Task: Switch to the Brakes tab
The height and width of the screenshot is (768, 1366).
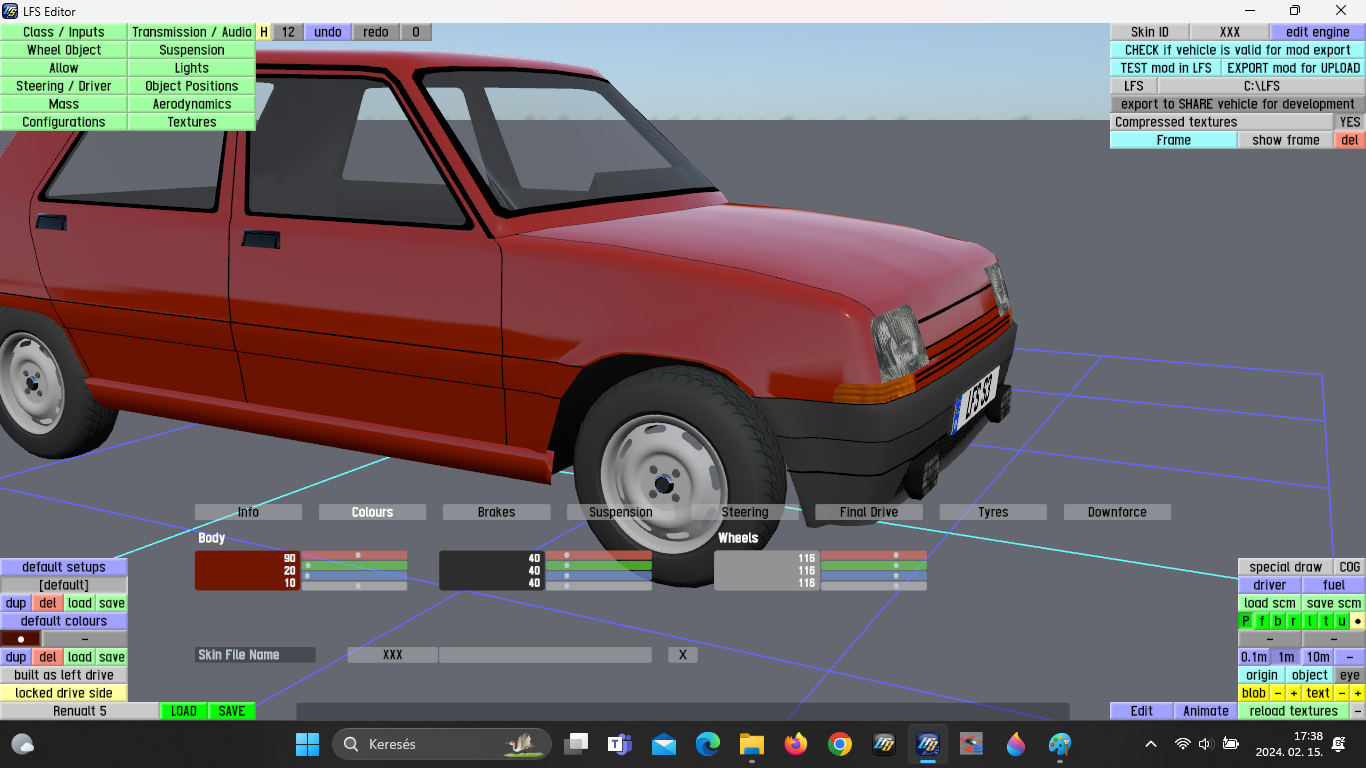Action: click(x=496, y=512)
